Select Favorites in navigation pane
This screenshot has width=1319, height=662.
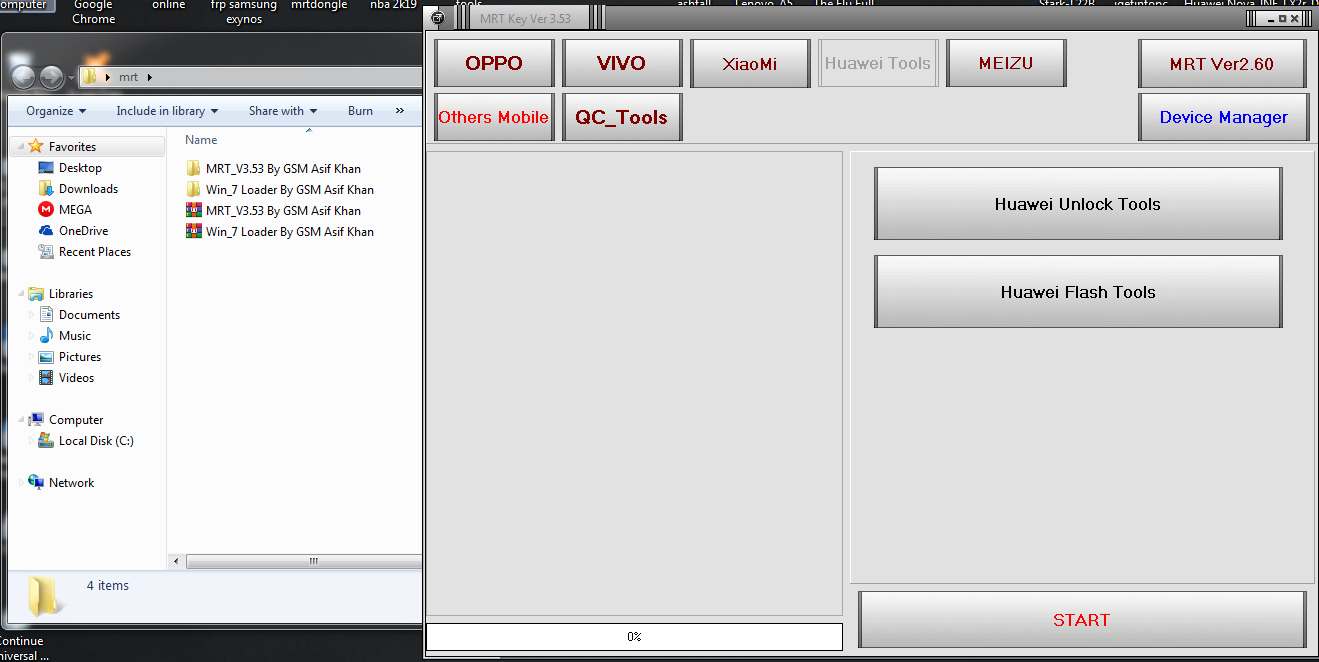coord(72,146)
